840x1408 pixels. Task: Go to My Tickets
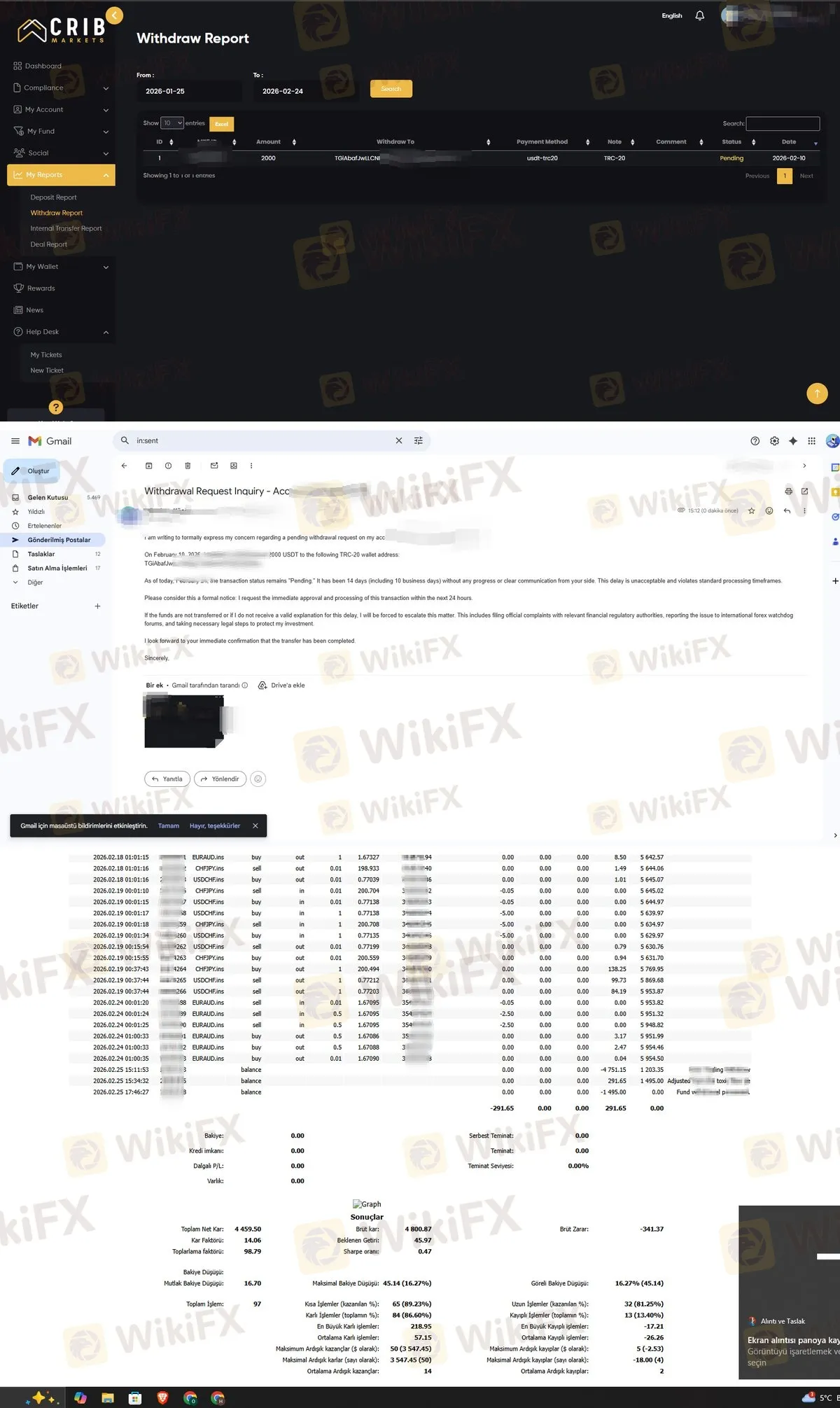(46, 355)
